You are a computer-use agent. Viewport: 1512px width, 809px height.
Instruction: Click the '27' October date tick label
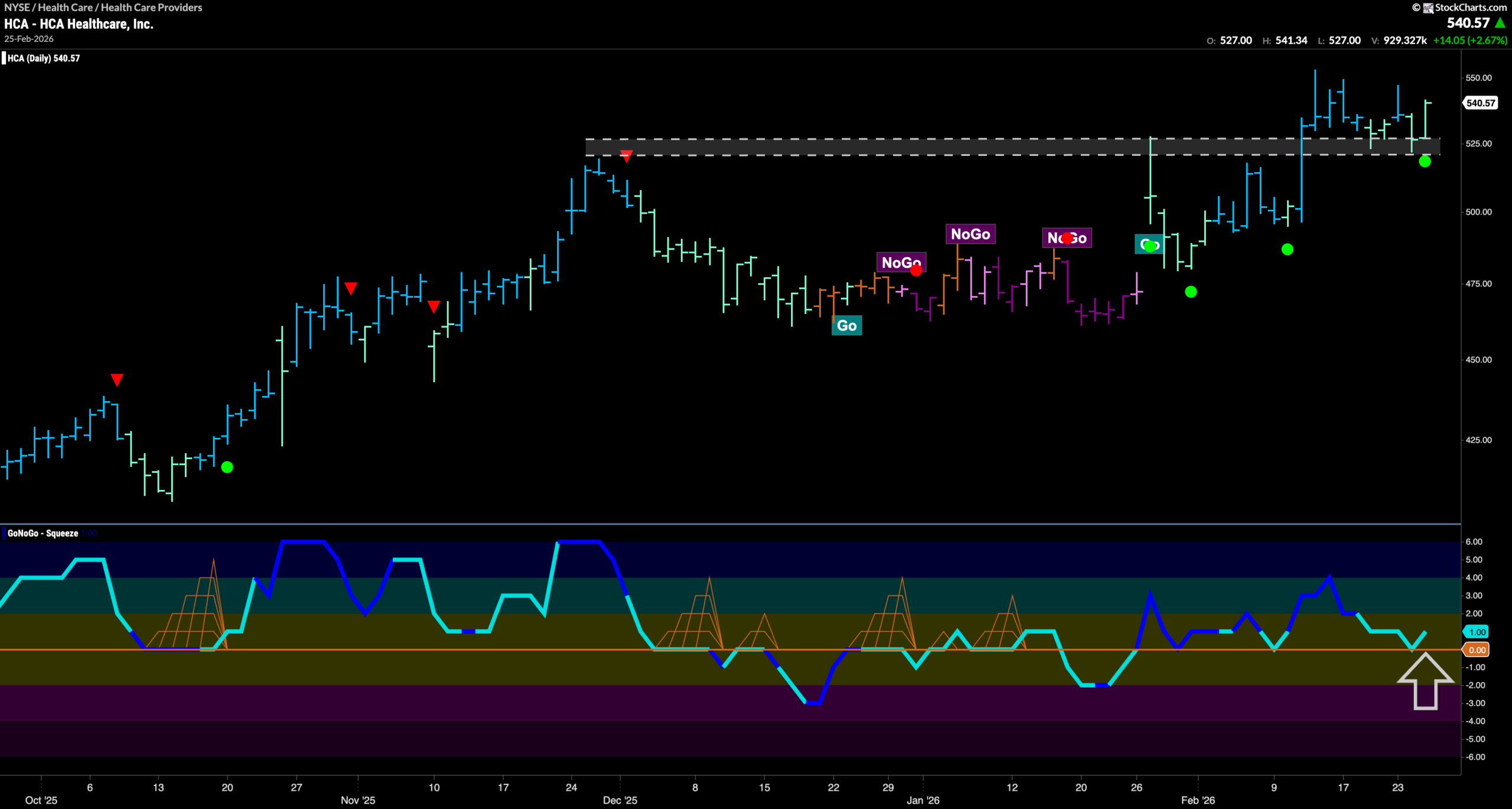click(x=296, y=787)
